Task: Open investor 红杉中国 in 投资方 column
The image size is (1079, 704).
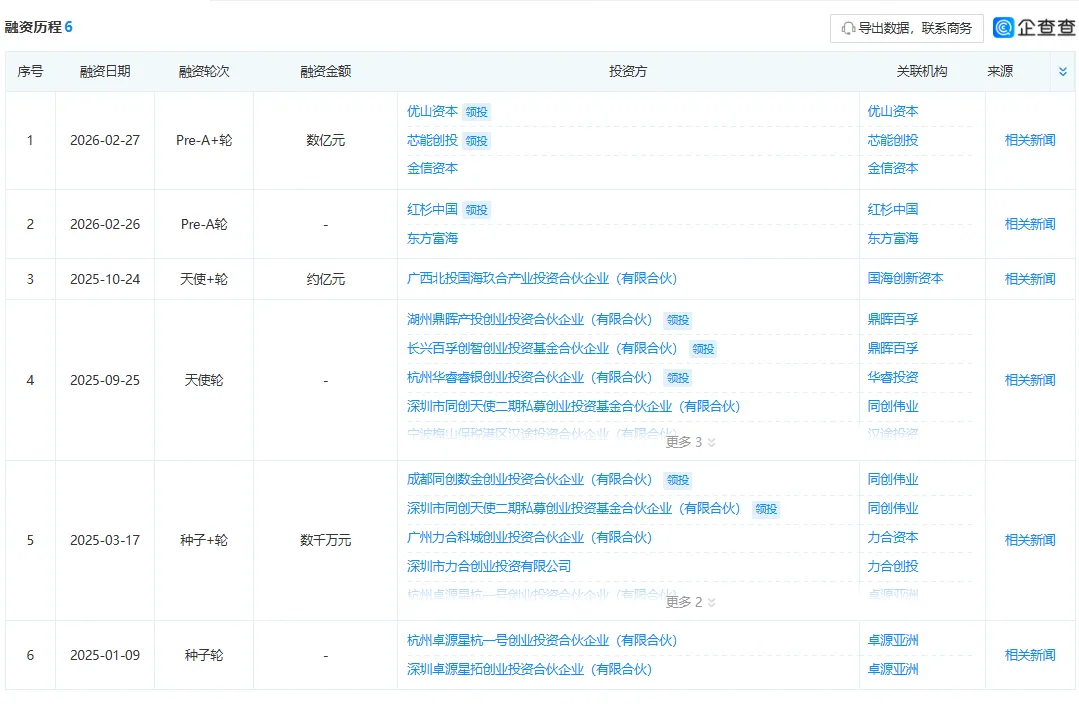Action: [432, 209]
